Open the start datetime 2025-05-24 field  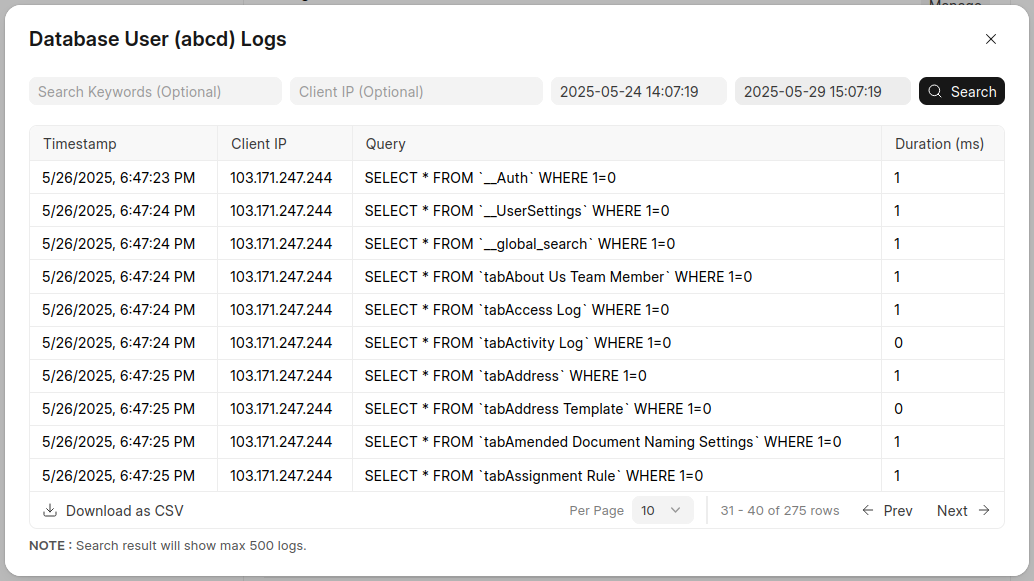click(x=638, y=92)
